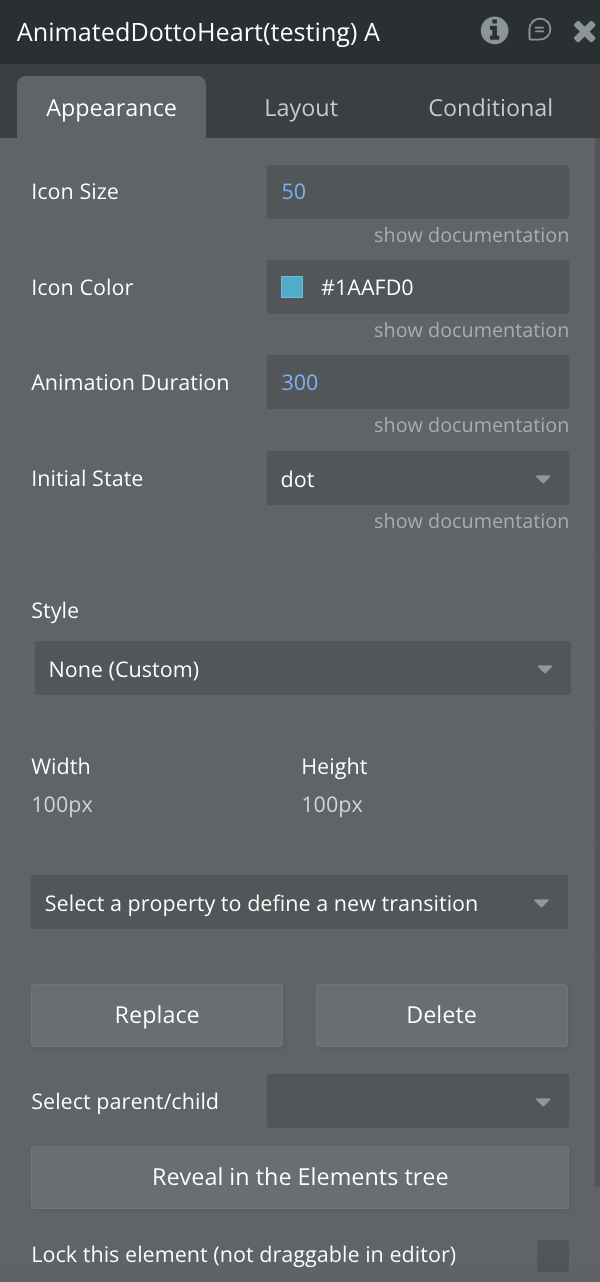This screenshot has width=600, height=1282.
Task: Select the Appearance tab
Action: (111, 108)
